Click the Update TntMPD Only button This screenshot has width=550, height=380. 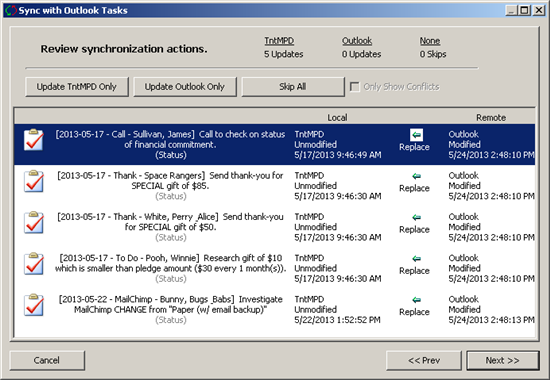click(76, 87)
